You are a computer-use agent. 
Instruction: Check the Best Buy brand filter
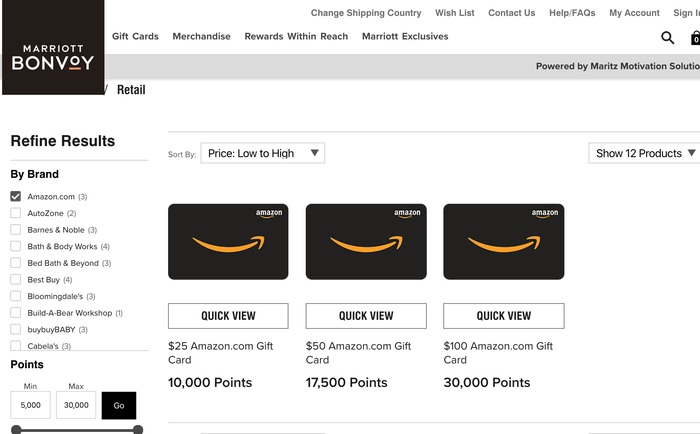pos(16,280)
